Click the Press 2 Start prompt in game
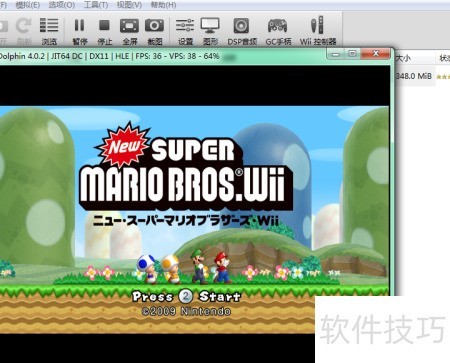This screenshot has width=450, height=363. point(186,296)
